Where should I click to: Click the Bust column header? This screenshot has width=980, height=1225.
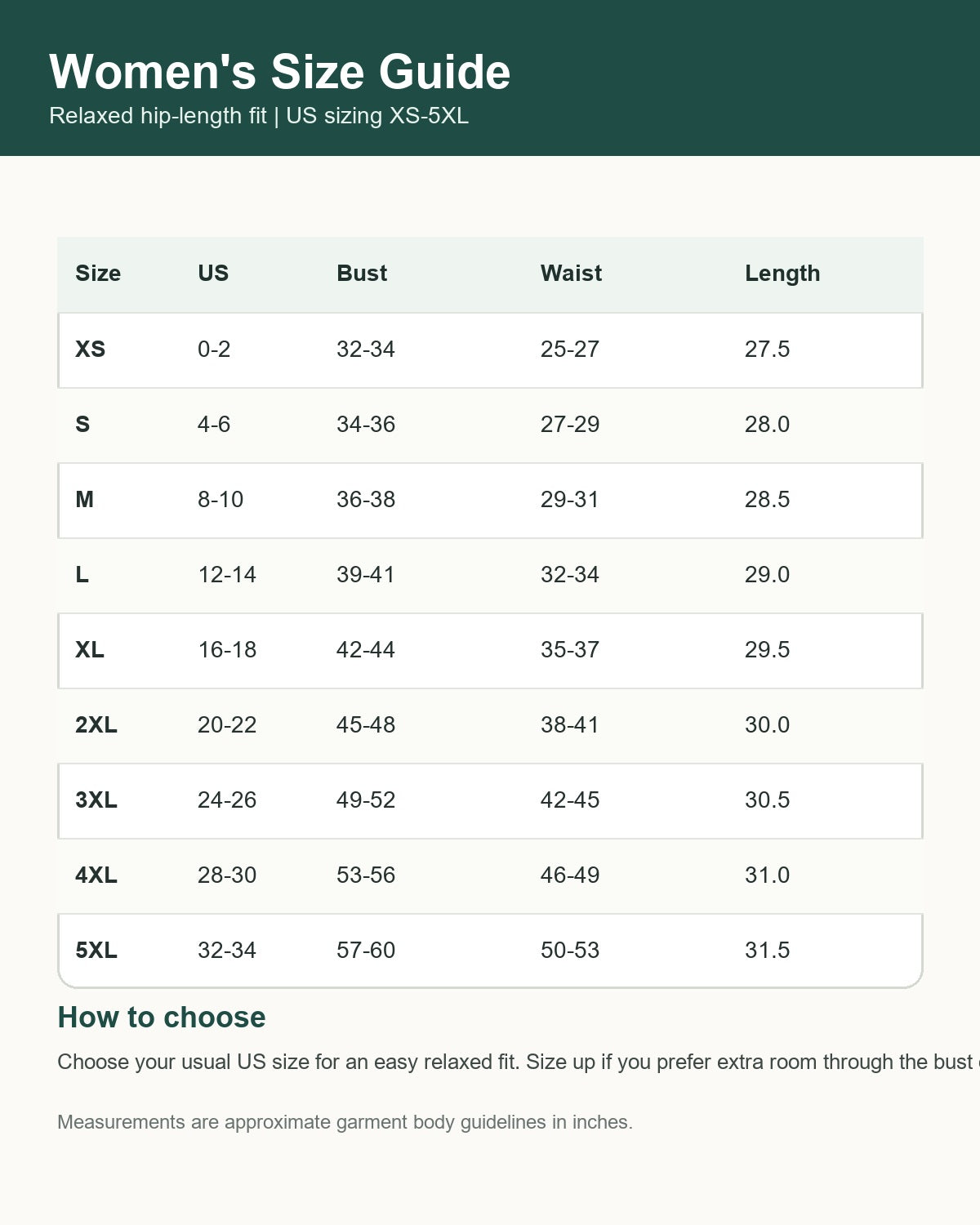click(x=362, y=274)
